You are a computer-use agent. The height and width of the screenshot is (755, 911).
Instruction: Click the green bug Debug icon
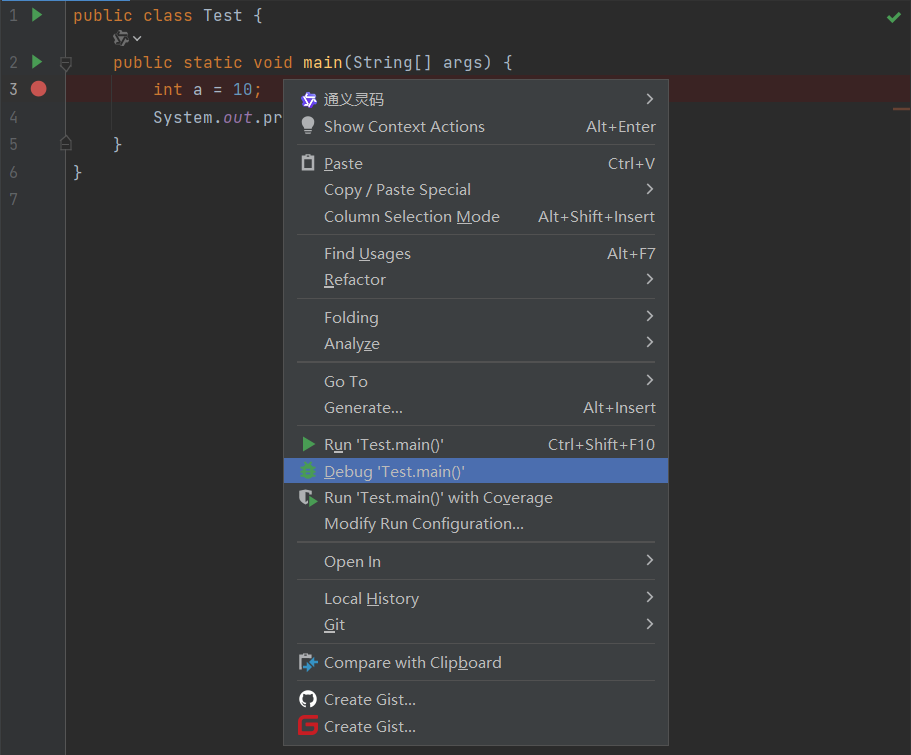308,471
